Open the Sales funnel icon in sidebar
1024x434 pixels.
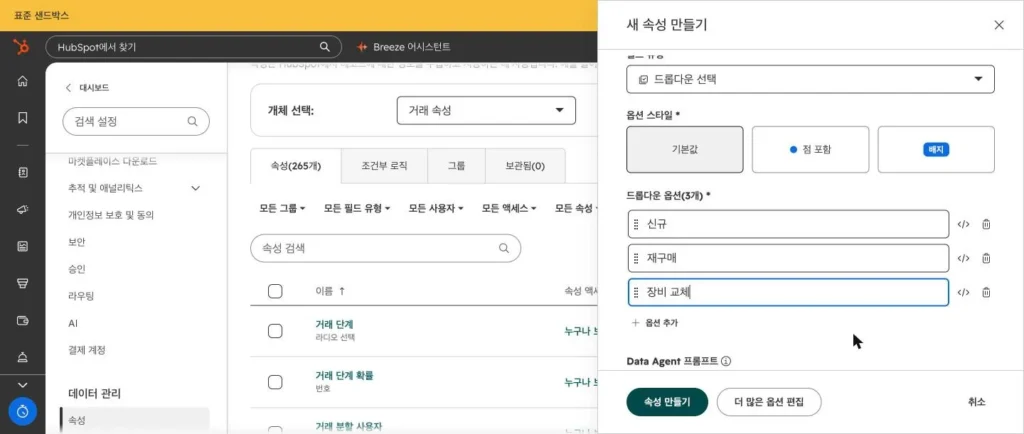pyautogui.click(x=22, y=283)
